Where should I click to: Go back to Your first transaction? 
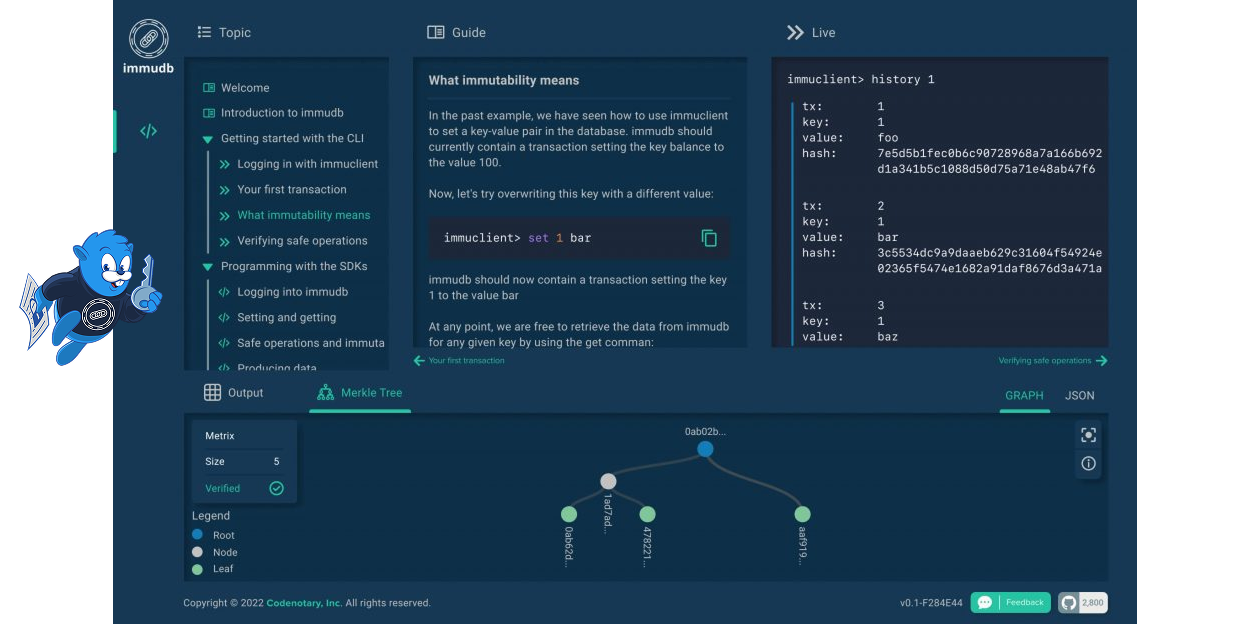click(459, 361)
